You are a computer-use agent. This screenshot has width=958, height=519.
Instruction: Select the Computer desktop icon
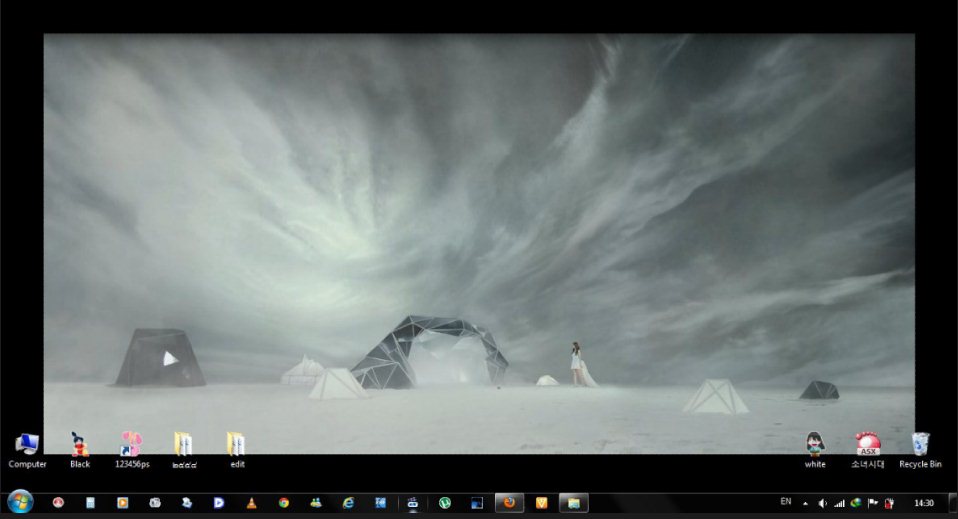(x=27, y=450)
